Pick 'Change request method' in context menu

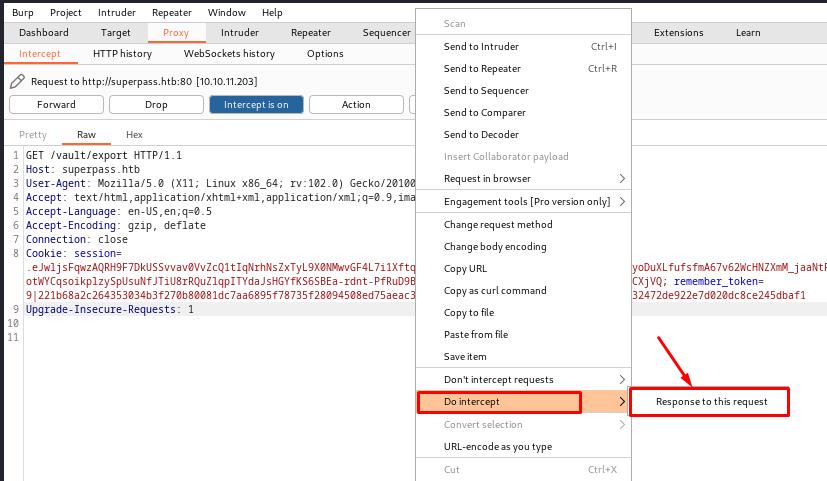(x=498, y=225)
